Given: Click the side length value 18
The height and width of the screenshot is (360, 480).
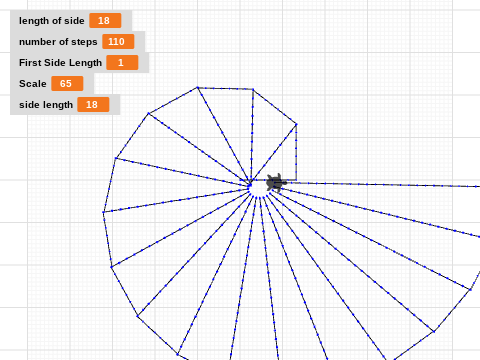Looking at the screenshot, I should point(93,105).
